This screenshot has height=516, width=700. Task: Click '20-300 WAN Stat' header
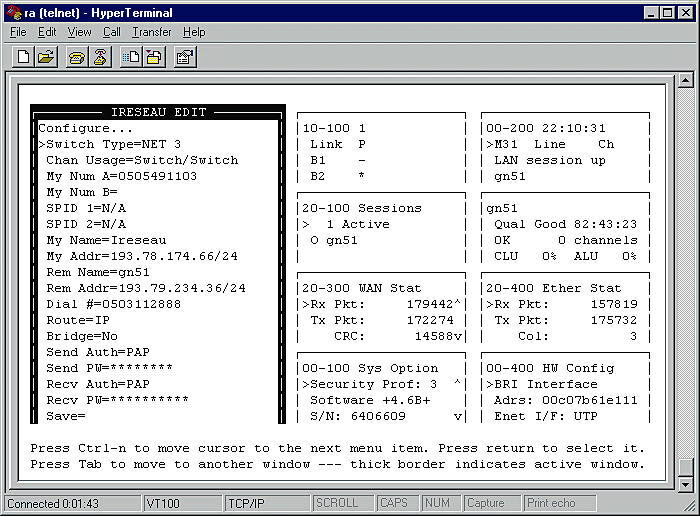(x=362, y=288)
